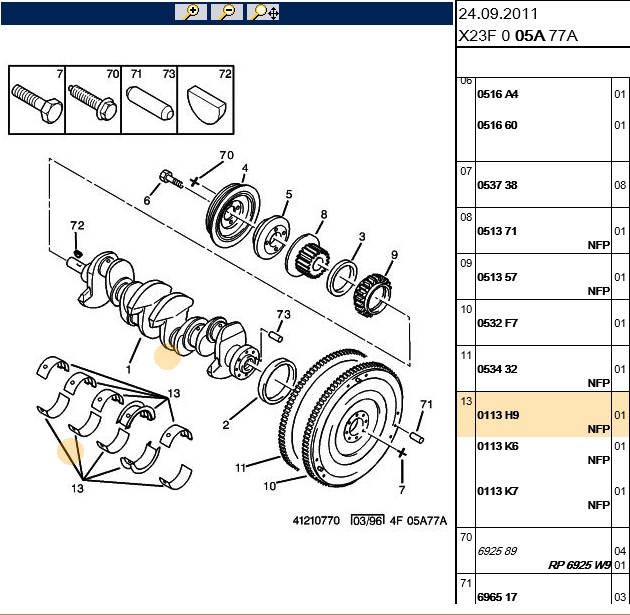This screenshot has height=615, width=630.
Task: Click the crankshaft pulley drawing
Action: tap(233, 215)
